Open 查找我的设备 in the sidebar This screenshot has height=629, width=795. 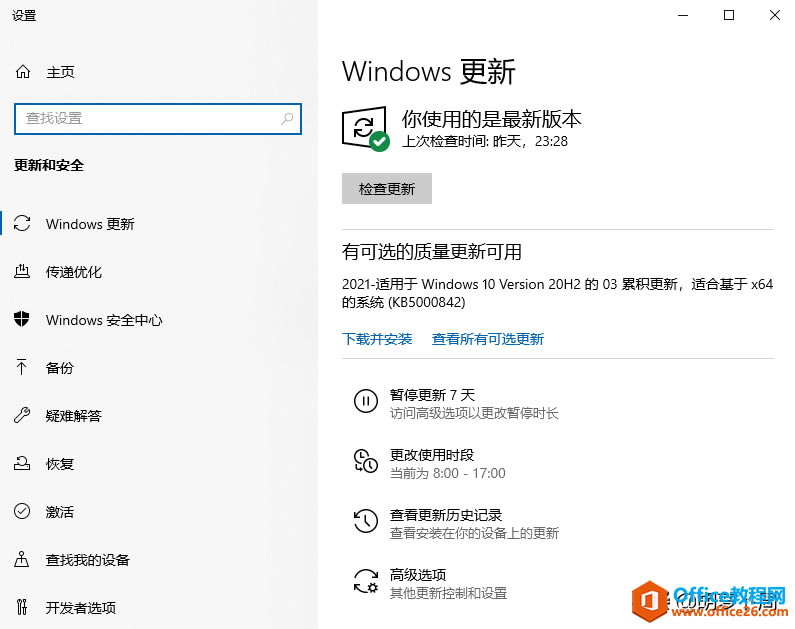pyautogui.click(x=88, y=560)
